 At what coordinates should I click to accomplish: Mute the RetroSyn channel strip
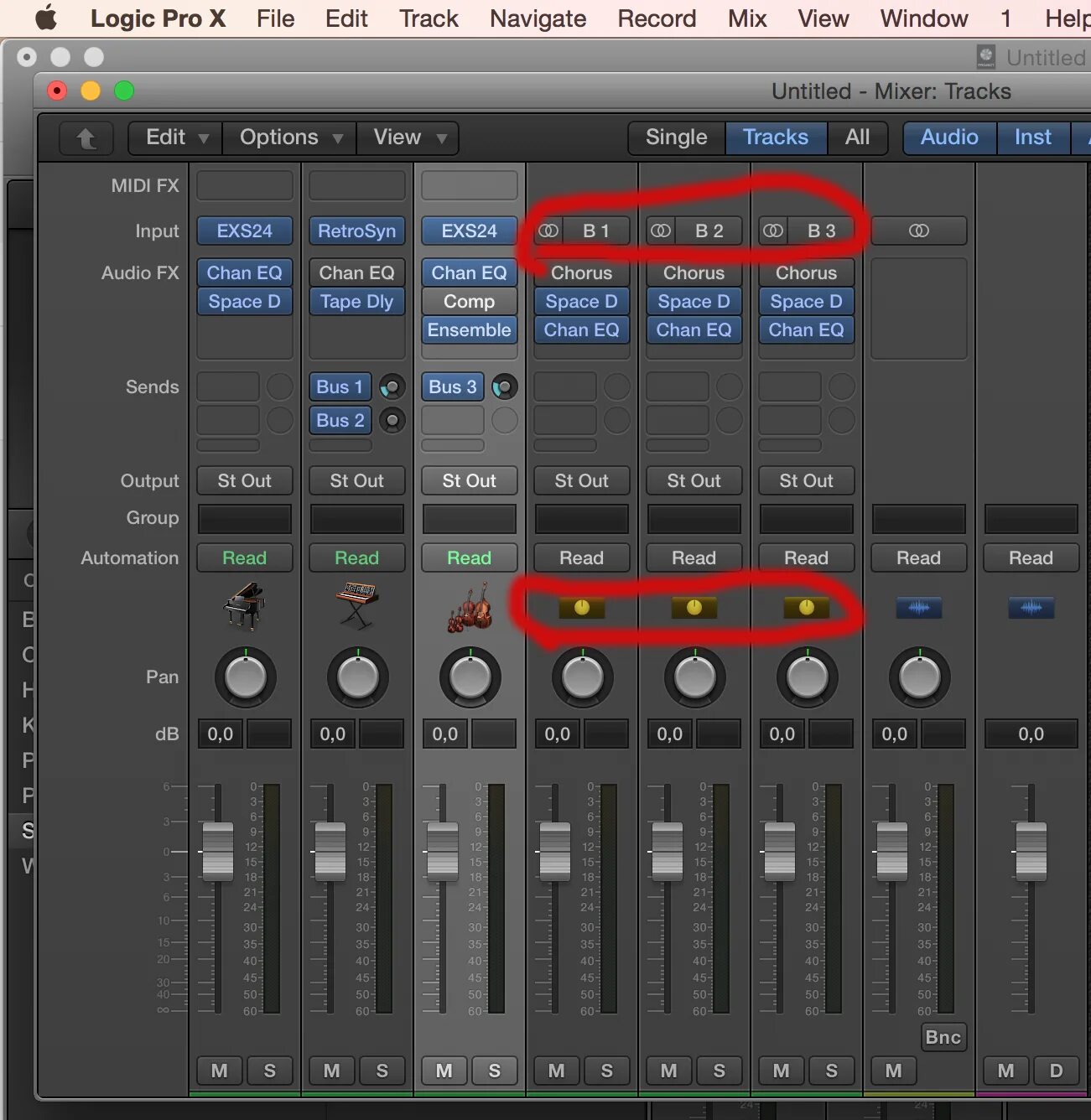[332, 1071]
